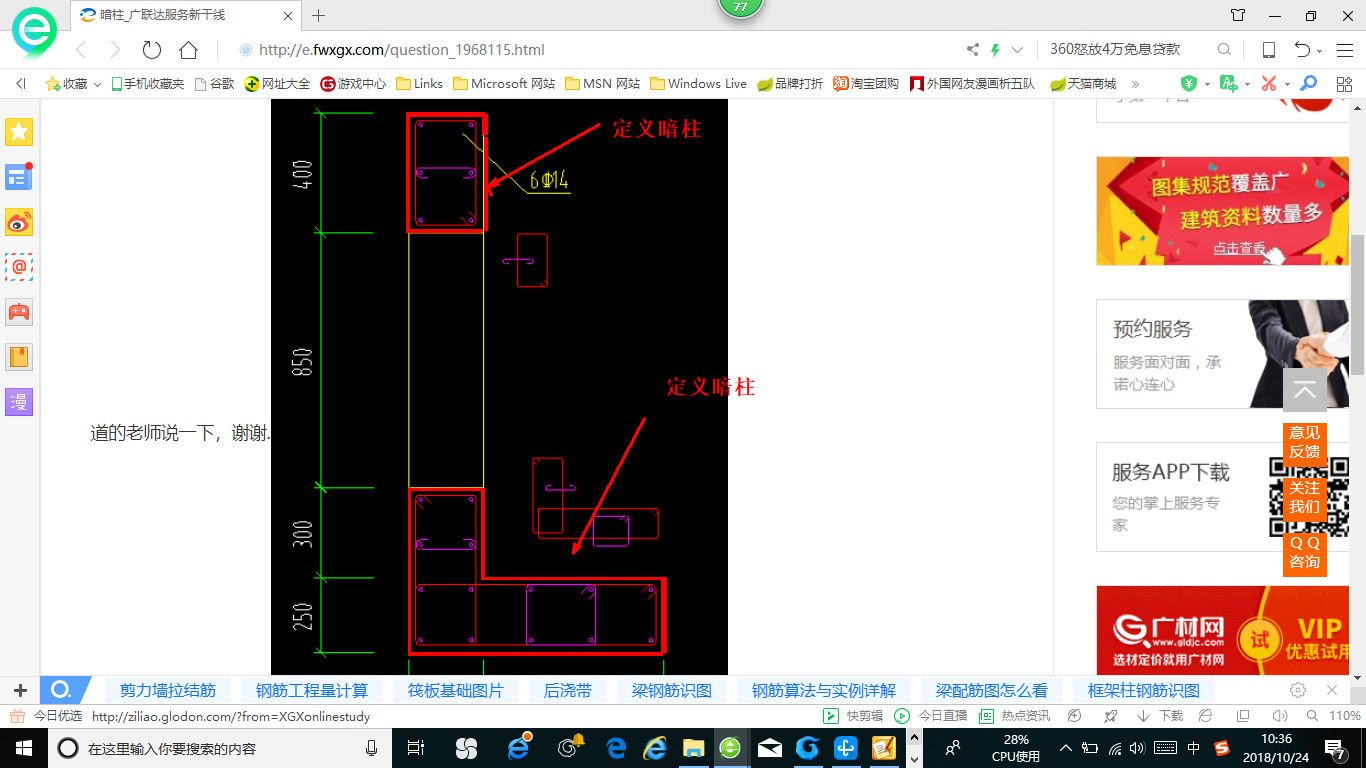The width and height of the screenshot is (1366, 768).
Task: Click the skin shirt icon in title bar
Action: tap(1238, 16)
